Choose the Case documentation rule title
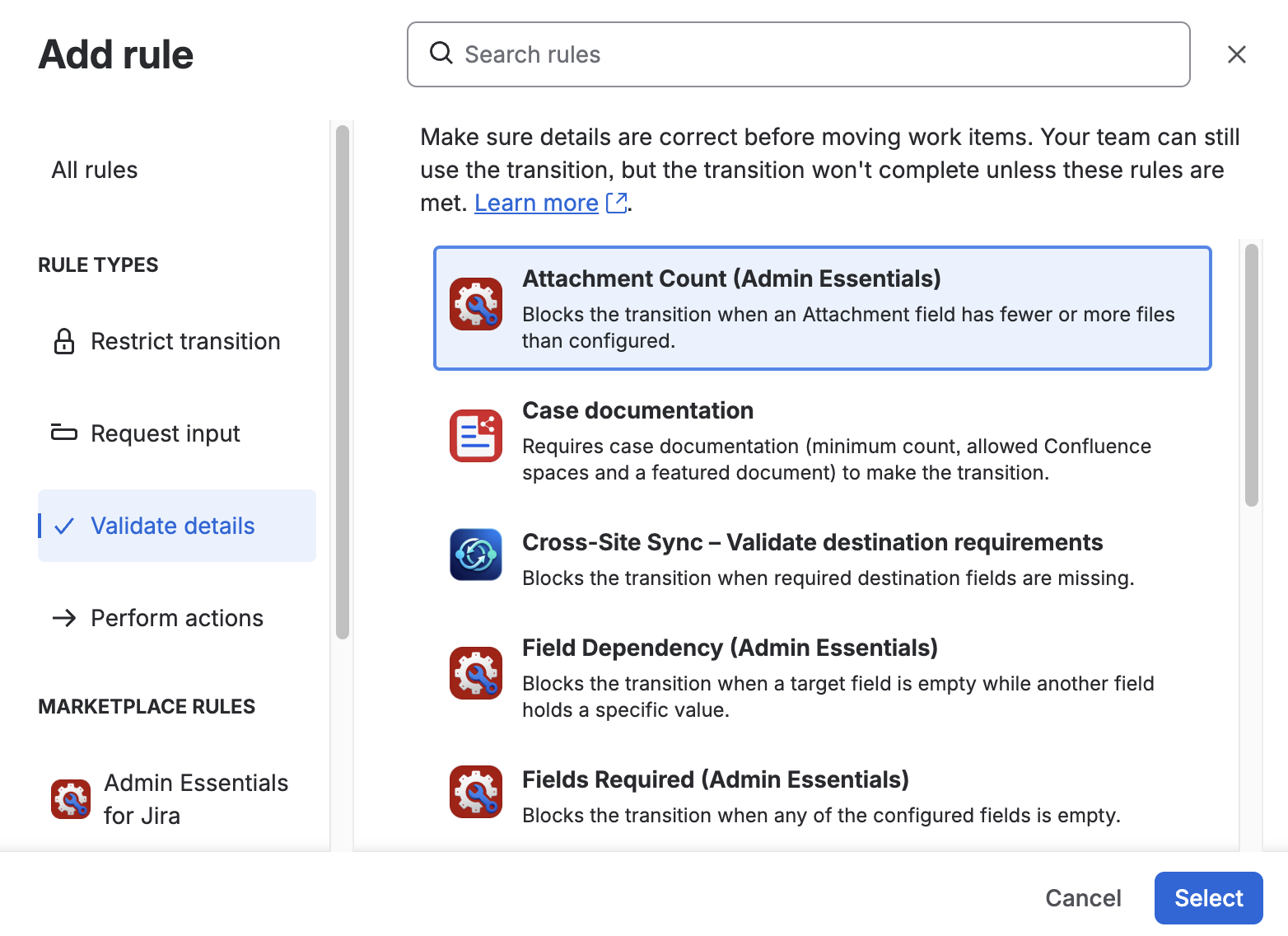1288x936 pixels. (x=637, y=410)
